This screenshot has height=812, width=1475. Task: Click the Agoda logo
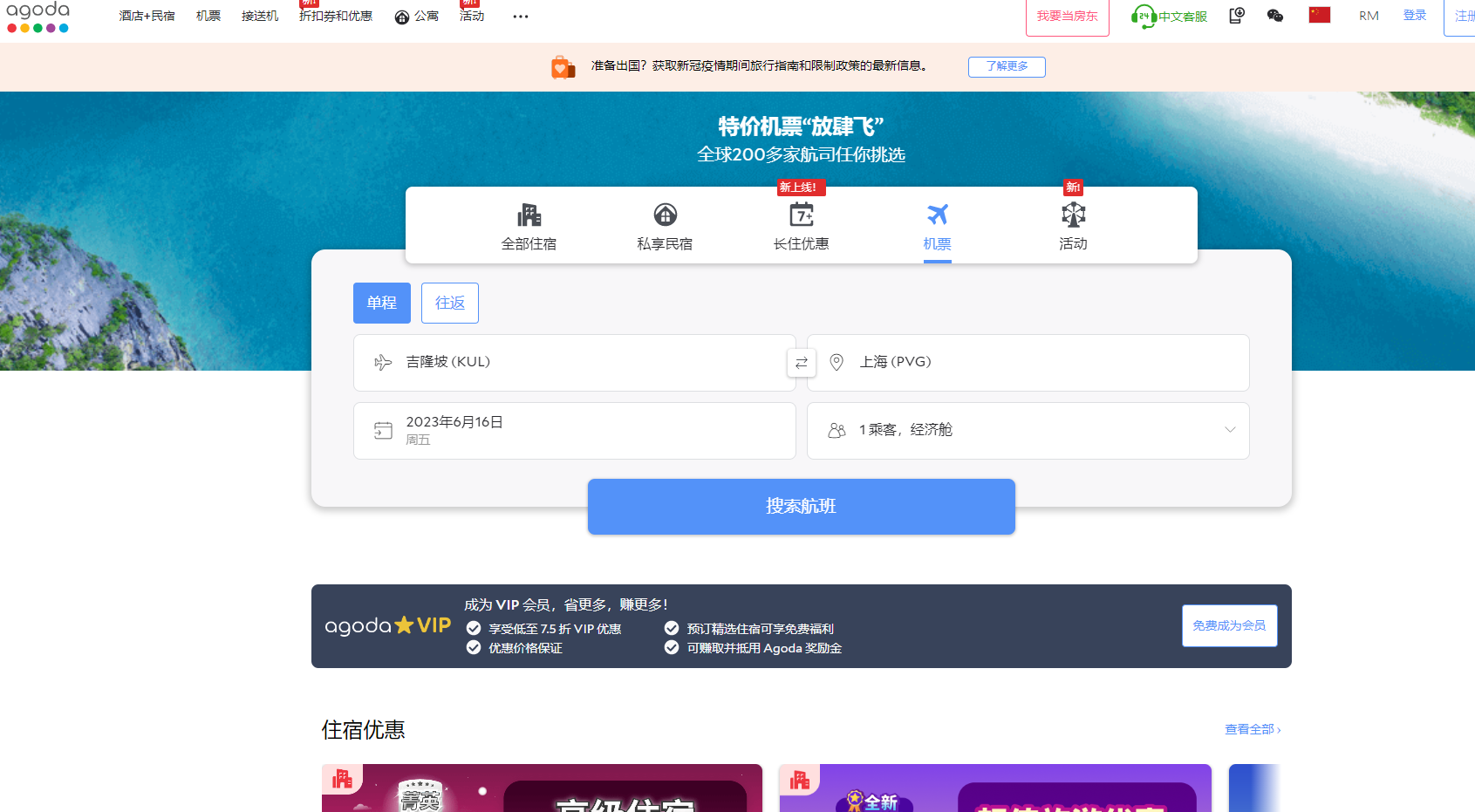click(x=38, y=17)
